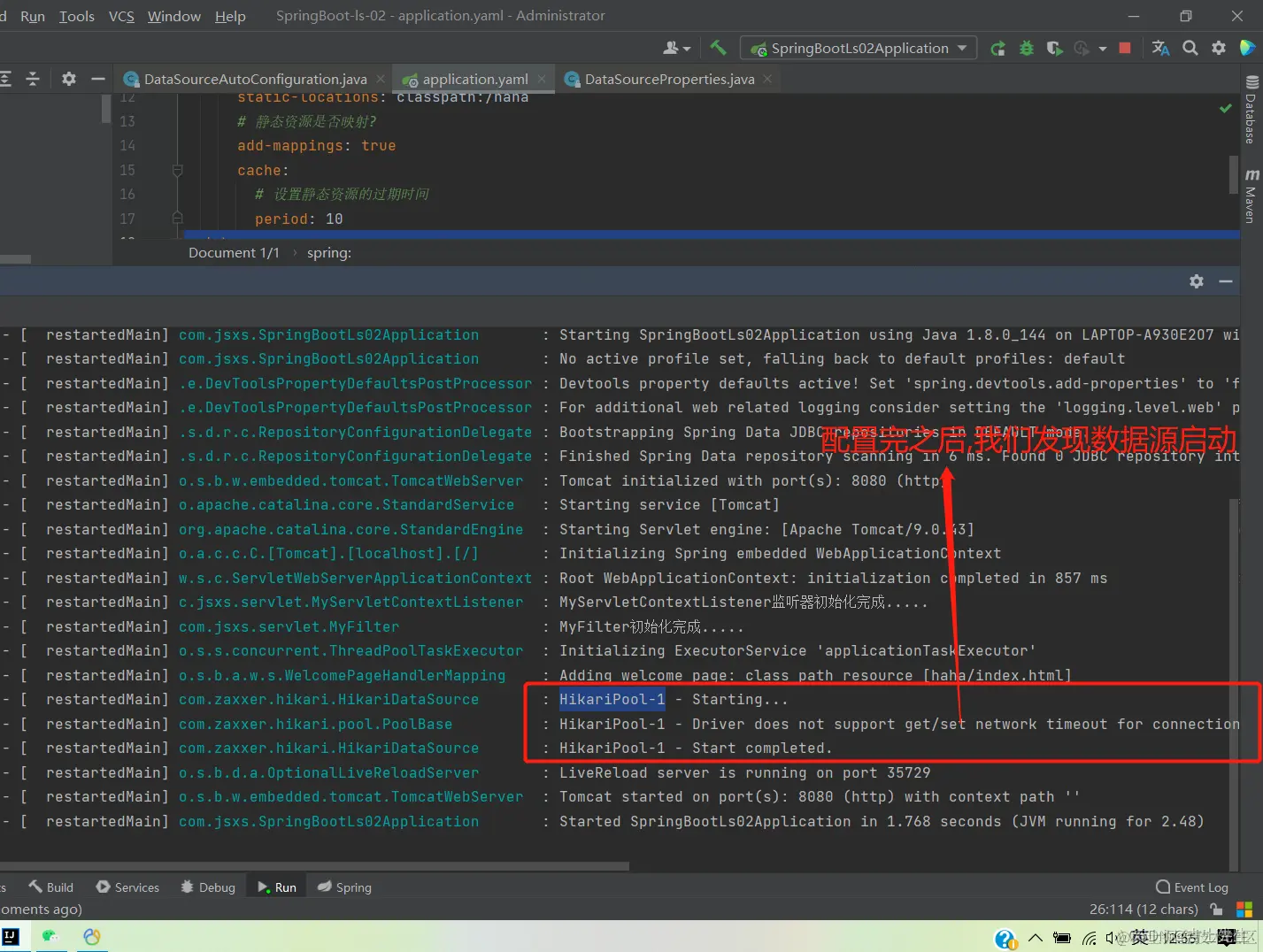Open the Maven tool window
The height and width of the screenshot is (952, 1263).
click(1251, 196)
